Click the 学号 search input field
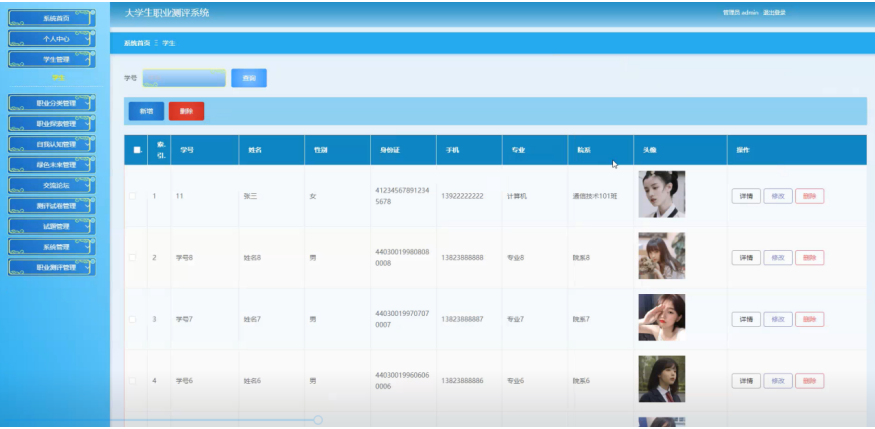 (x=184, y=78)
